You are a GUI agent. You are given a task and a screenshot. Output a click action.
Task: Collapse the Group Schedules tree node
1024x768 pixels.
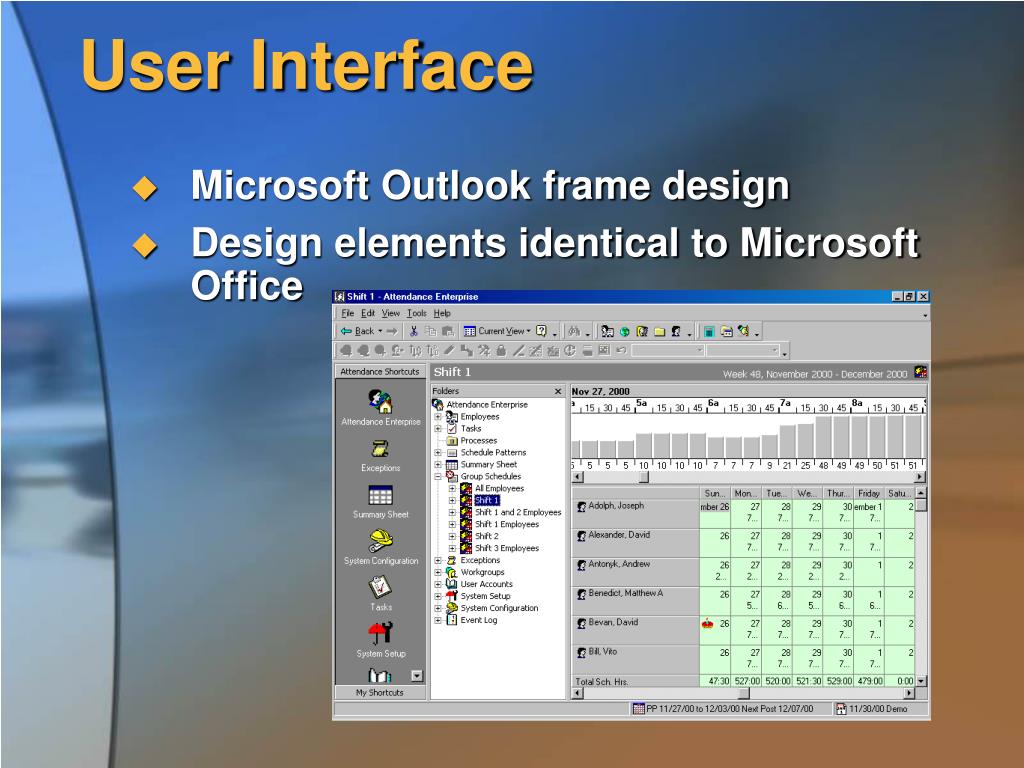(438, 476)
